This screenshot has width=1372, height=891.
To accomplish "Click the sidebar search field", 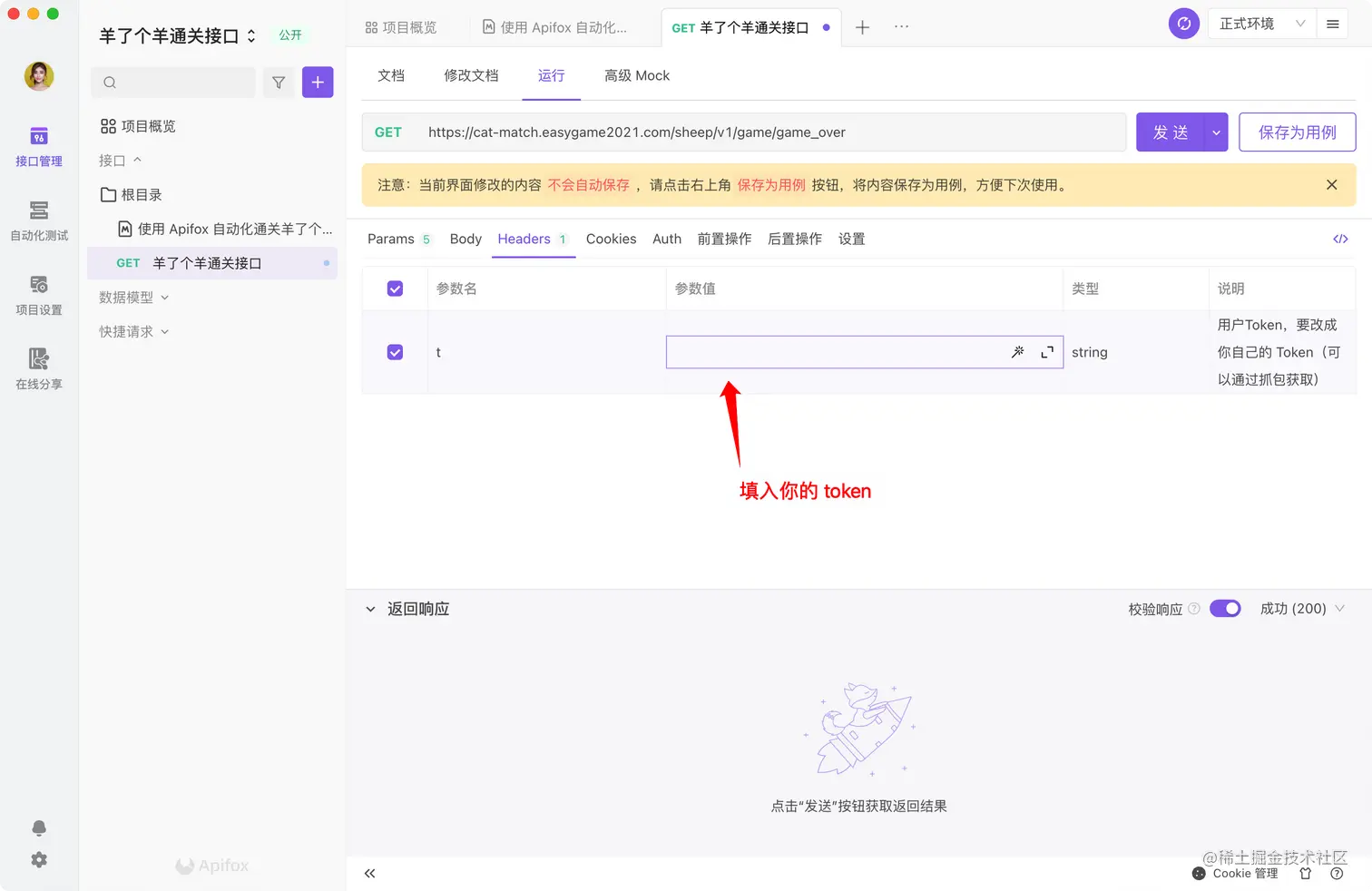I will 173,83.
